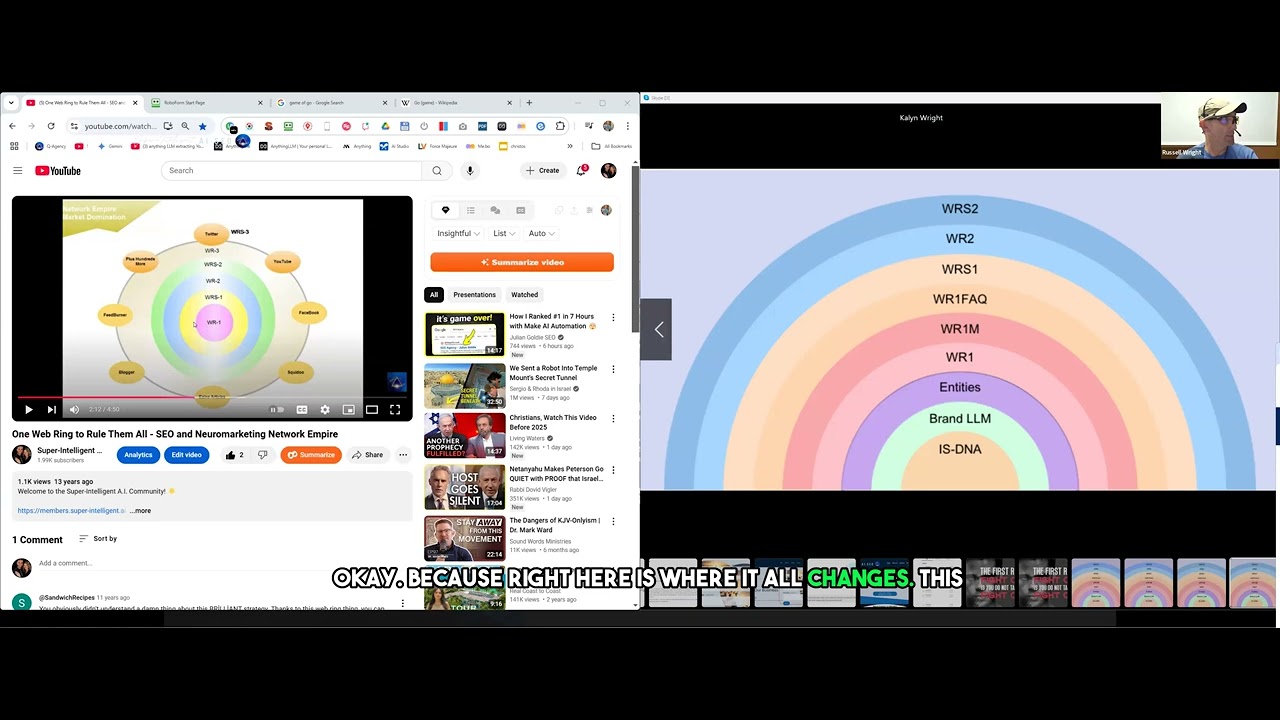This screenshot has height=720, width=1280.
Task: Switch to Go (game) Wikipedia tab
Action: click(457, 102)
